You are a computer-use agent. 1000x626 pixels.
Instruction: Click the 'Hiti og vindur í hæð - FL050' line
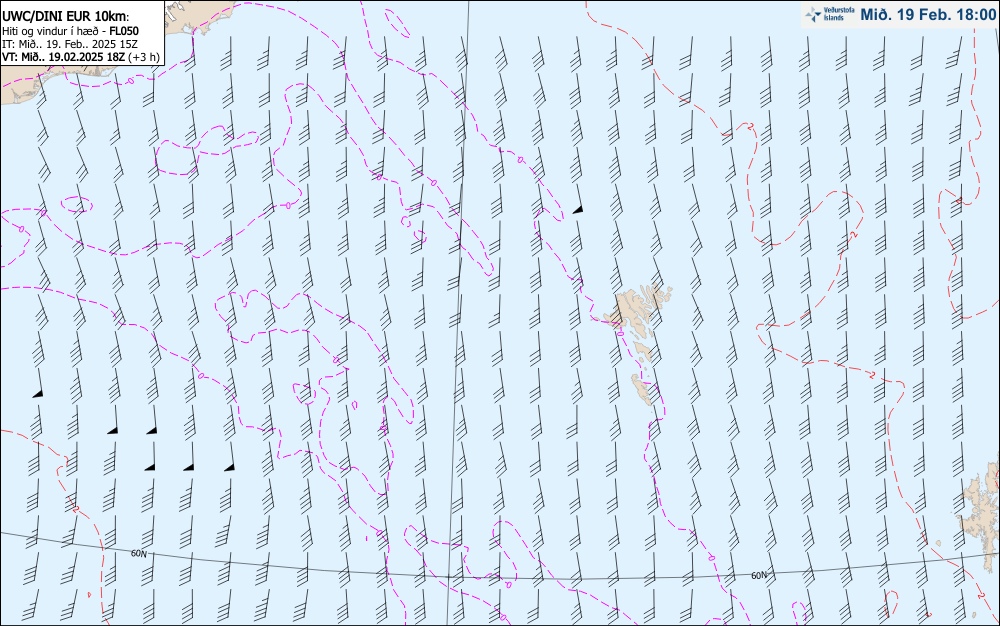coord(70,31)
